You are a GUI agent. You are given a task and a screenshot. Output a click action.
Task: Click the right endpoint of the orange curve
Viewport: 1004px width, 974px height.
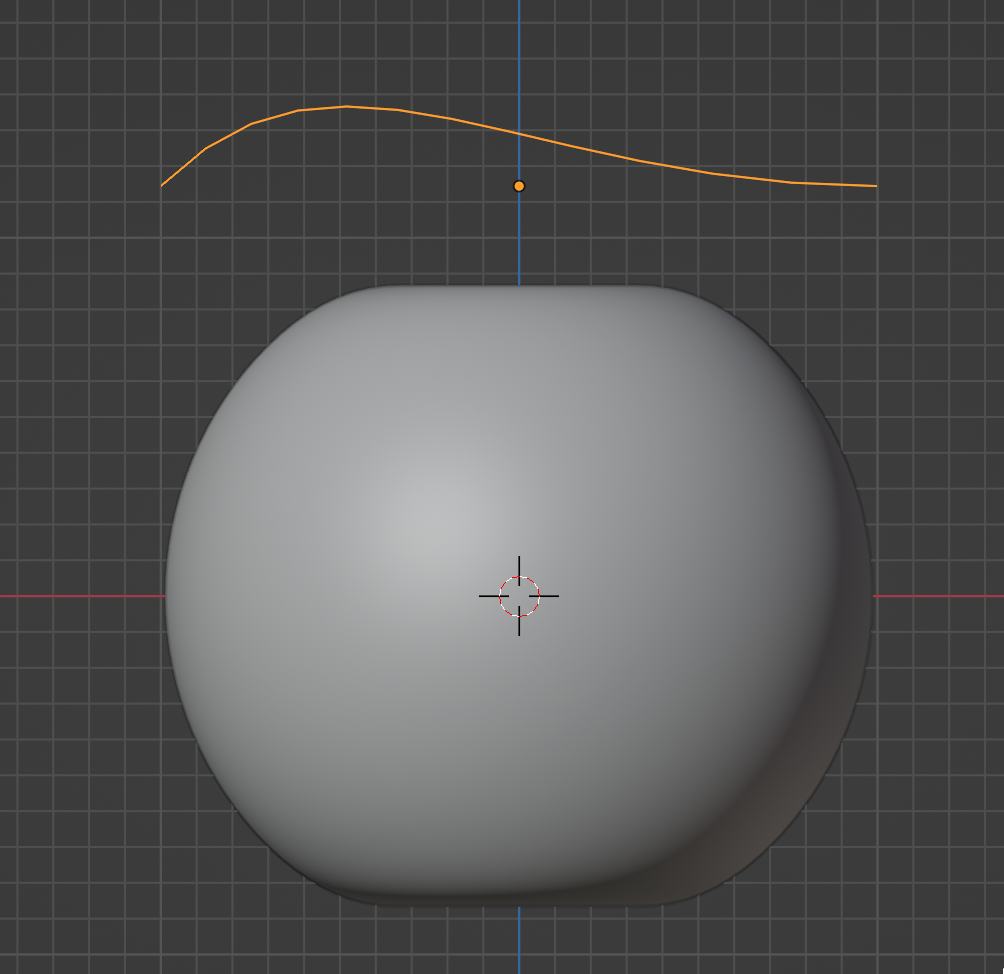(x=875, y=186)
